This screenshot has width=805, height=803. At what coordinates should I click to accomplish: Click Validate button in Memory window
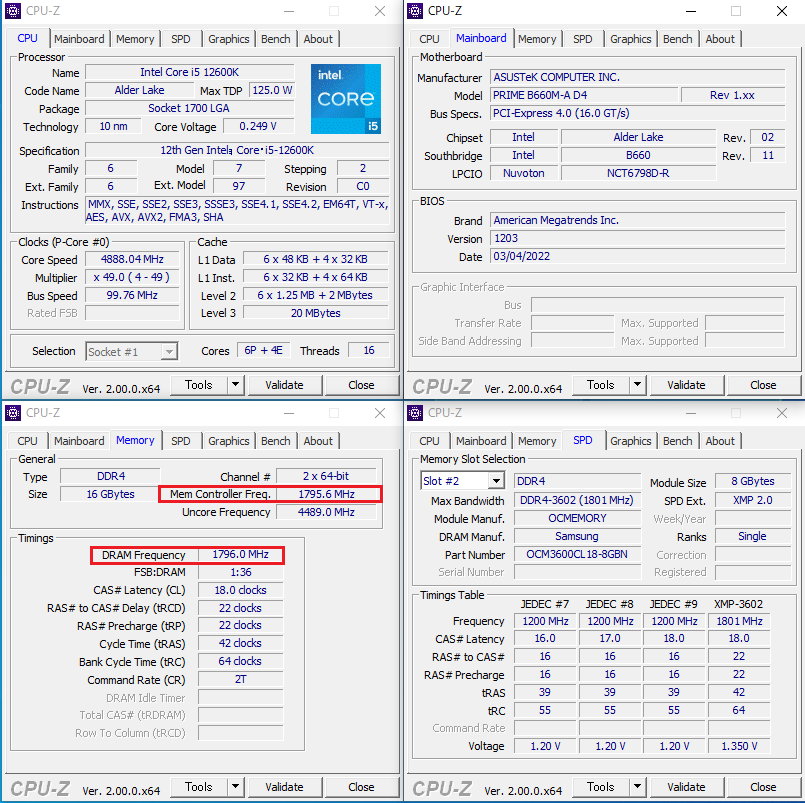click(x=284, y=787)
